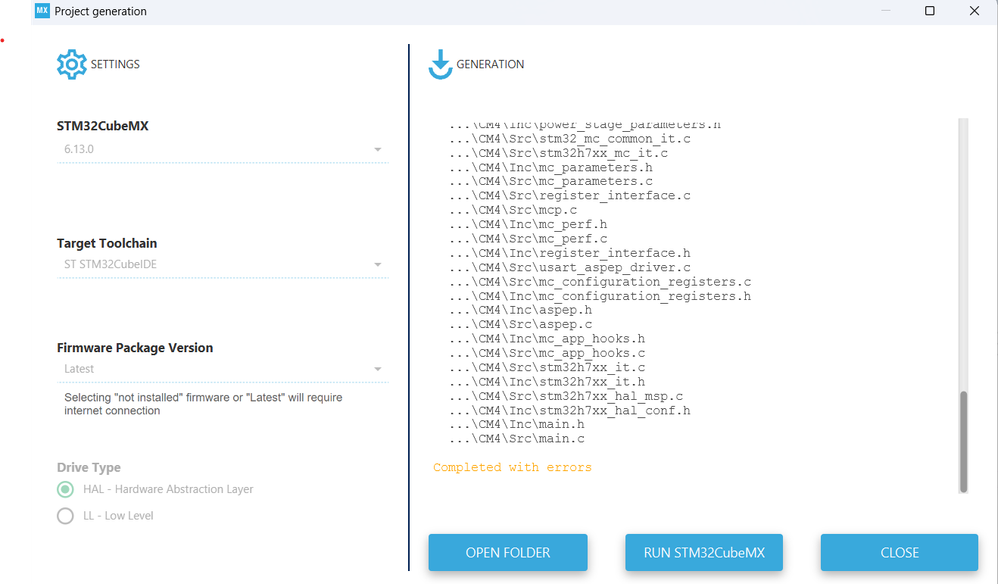
Task: Click log line ...\CM4\Src\aspep.c
Action: [521, 324]
